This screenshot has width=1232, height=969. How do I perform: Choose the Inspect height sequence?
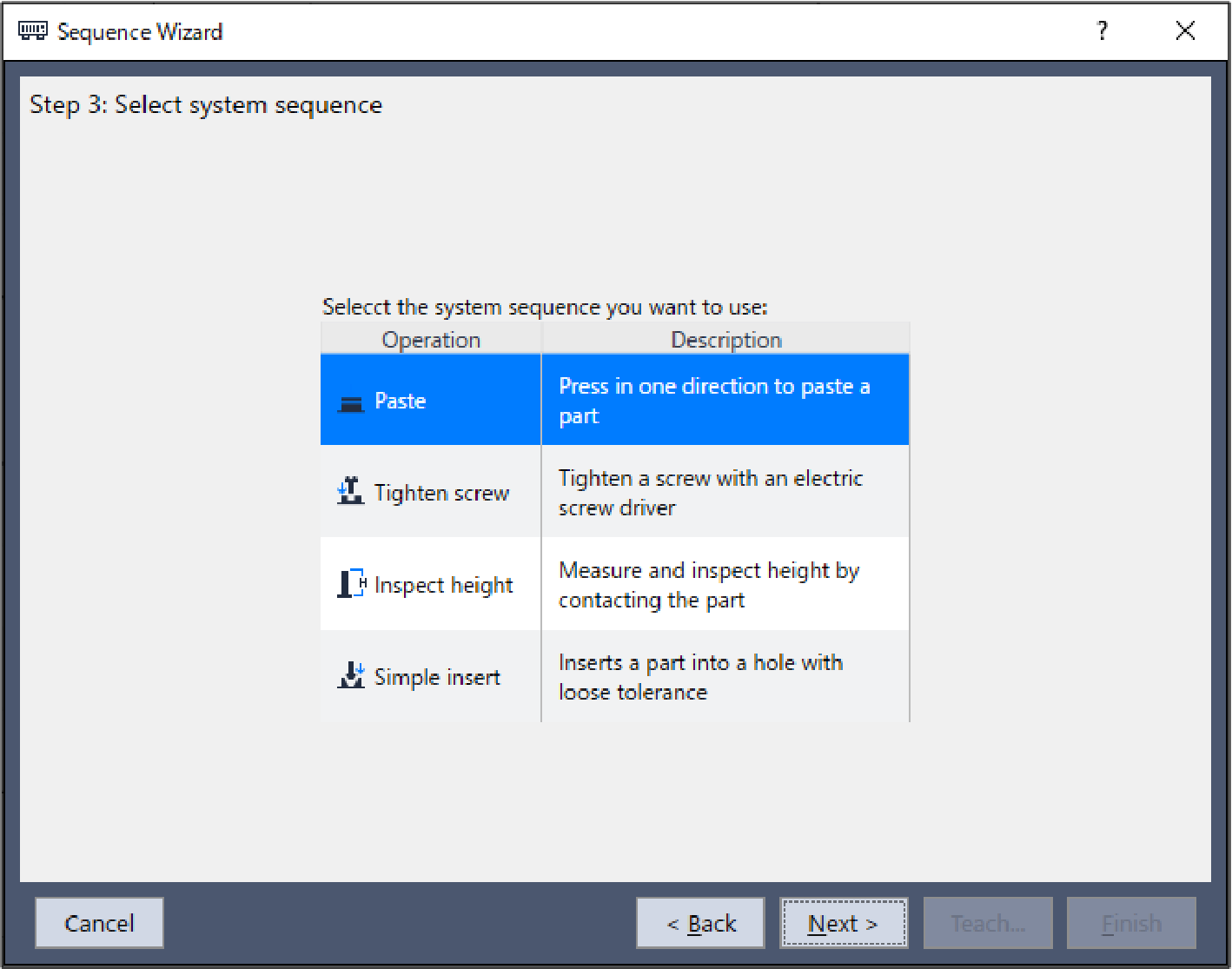(x=443, y=586)
